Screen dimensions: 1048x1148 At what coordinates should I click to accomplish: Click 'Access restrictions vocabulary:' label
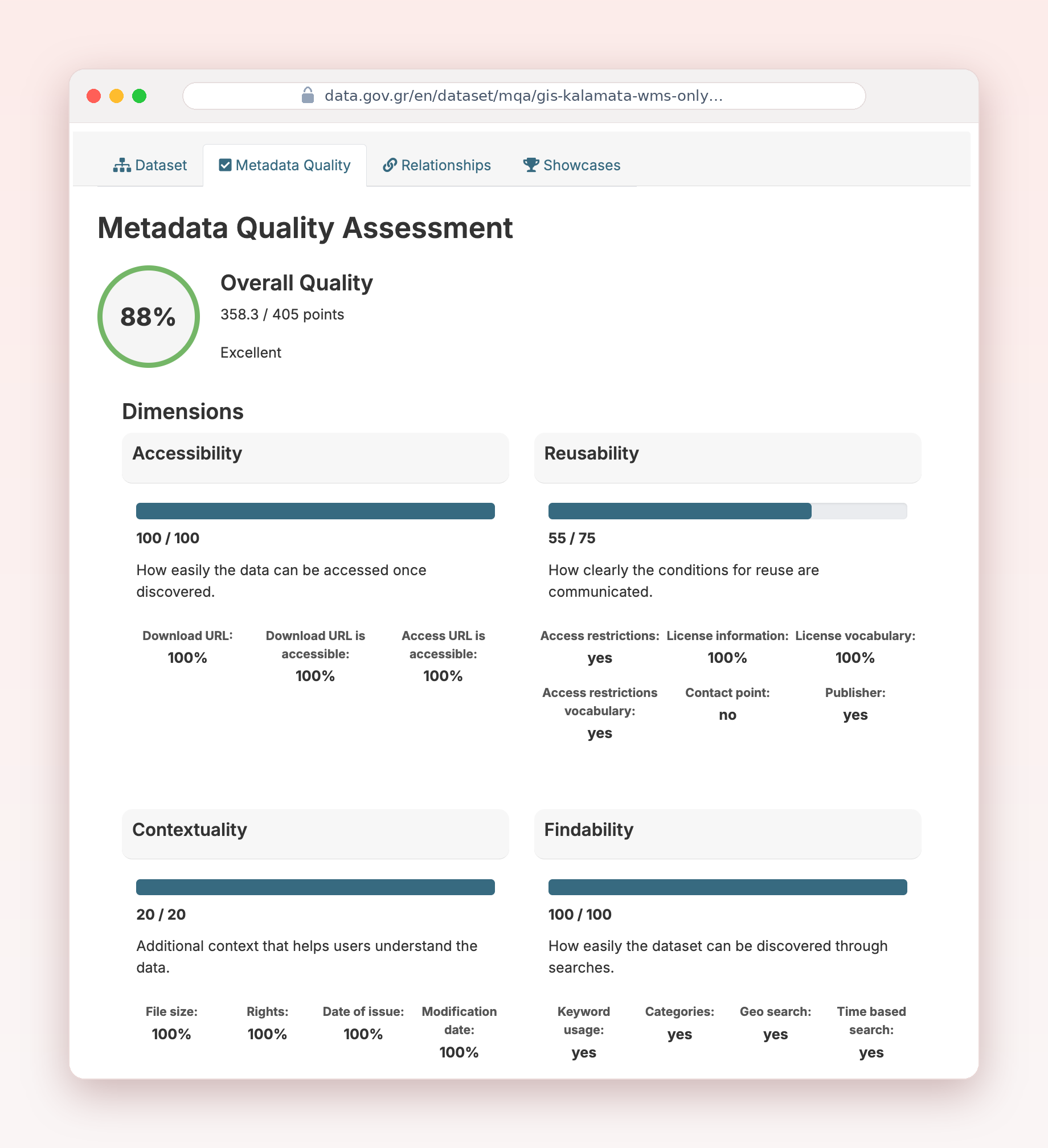coord(600,702)
